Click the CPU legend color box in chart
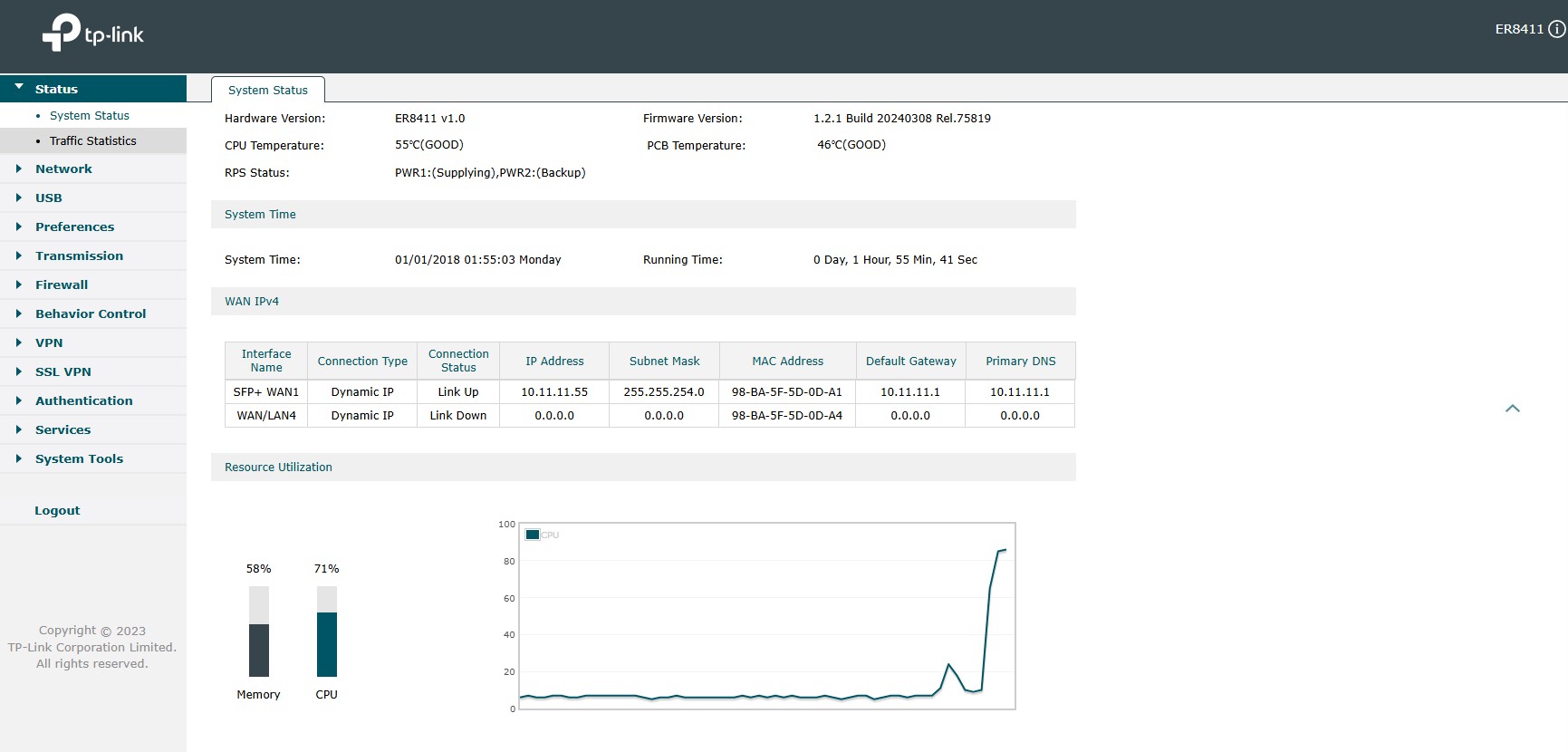1568x752 pixels. pos(533,535)
